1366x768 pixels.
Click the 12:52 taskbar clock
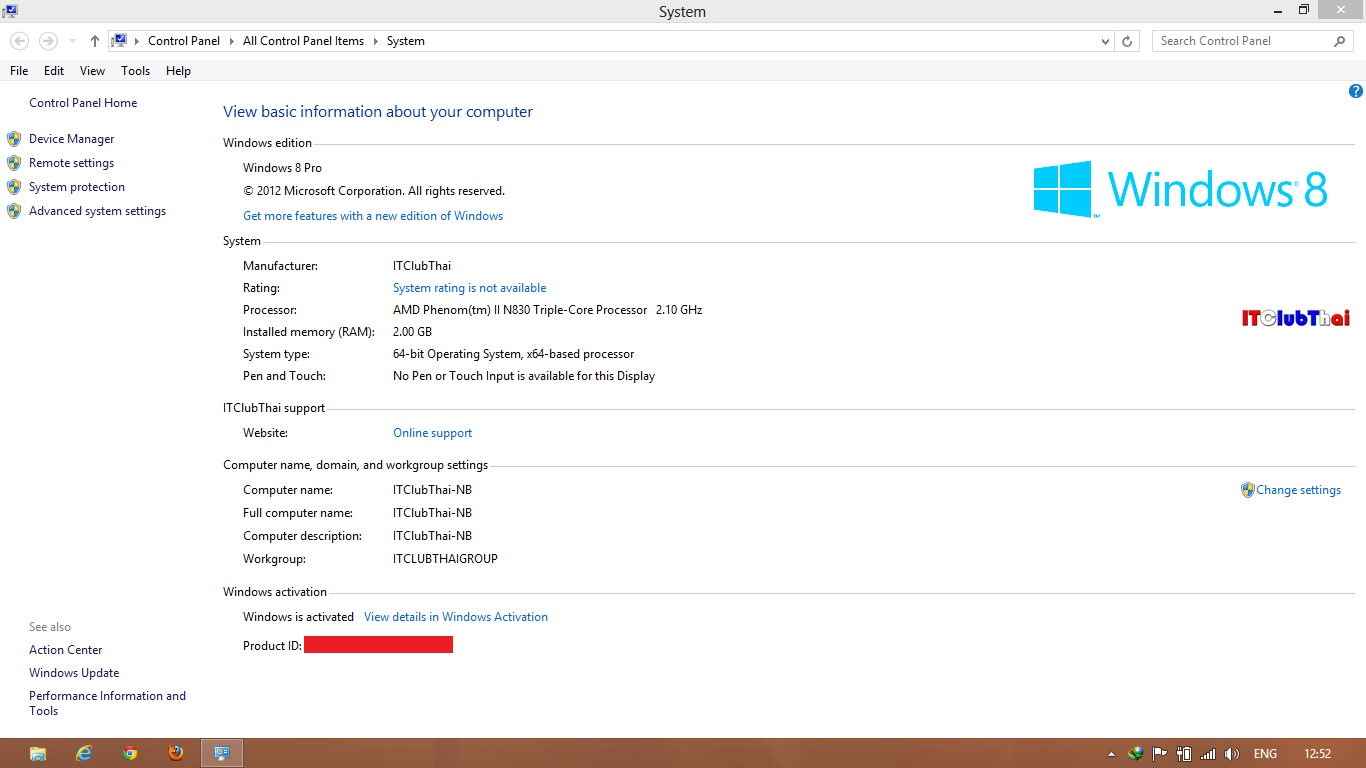pyautogui.click(x=1318, y=754)
